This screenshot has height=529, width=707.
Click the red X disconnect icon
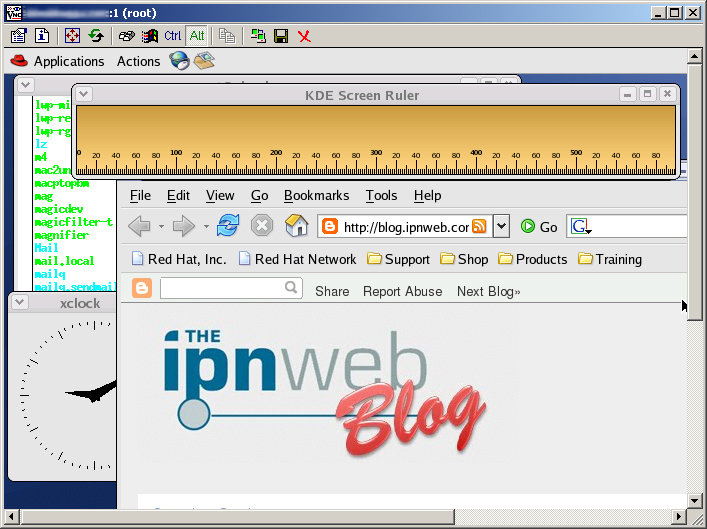304,36
